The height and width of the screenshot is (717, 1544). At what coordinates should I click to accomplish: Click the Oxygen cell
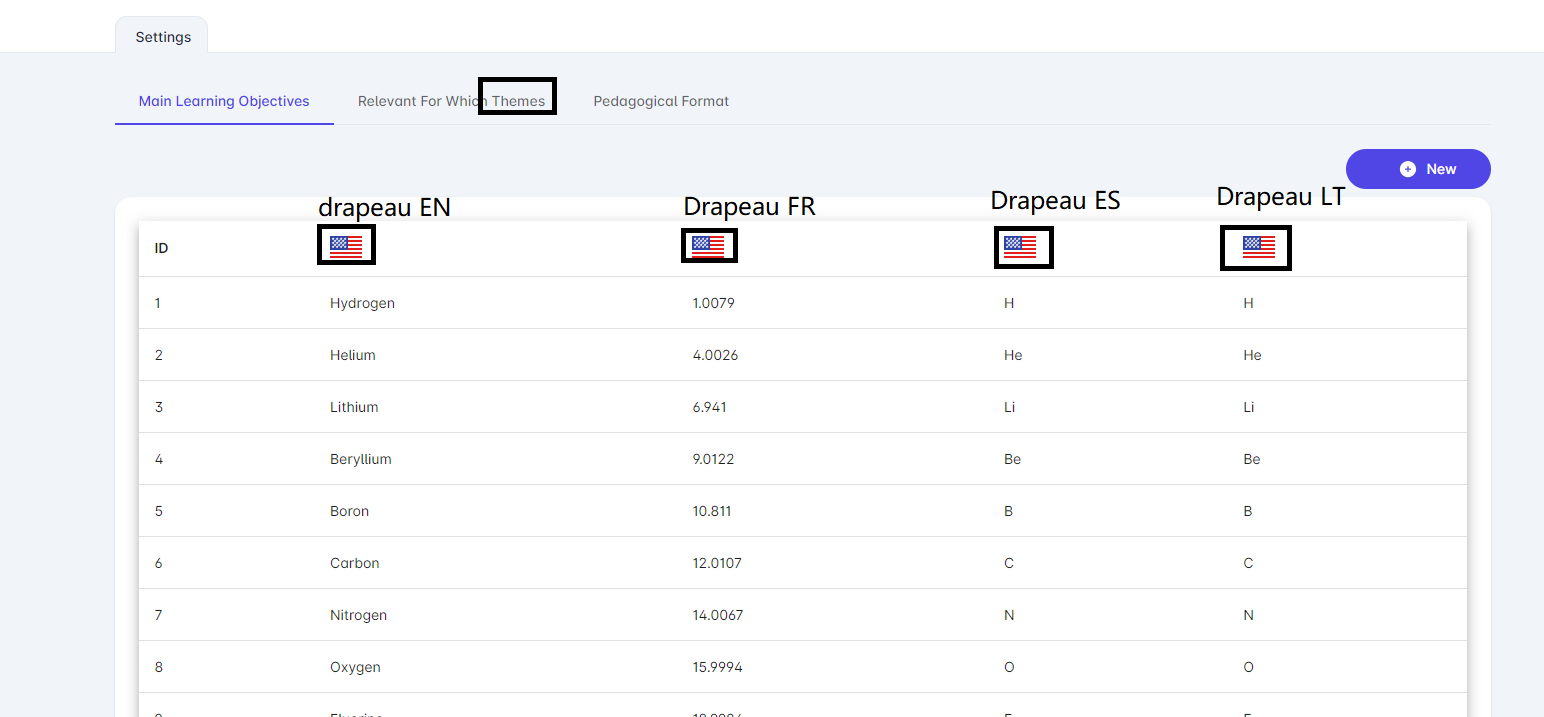click(355, 667)
